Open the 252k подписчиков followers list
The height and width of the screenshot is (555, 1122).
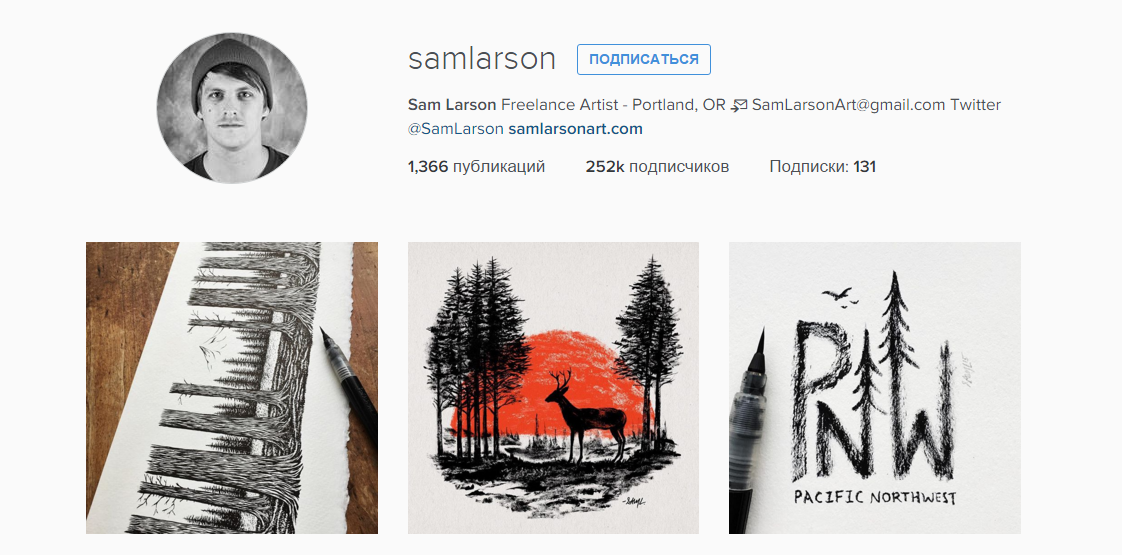[657, 167]
